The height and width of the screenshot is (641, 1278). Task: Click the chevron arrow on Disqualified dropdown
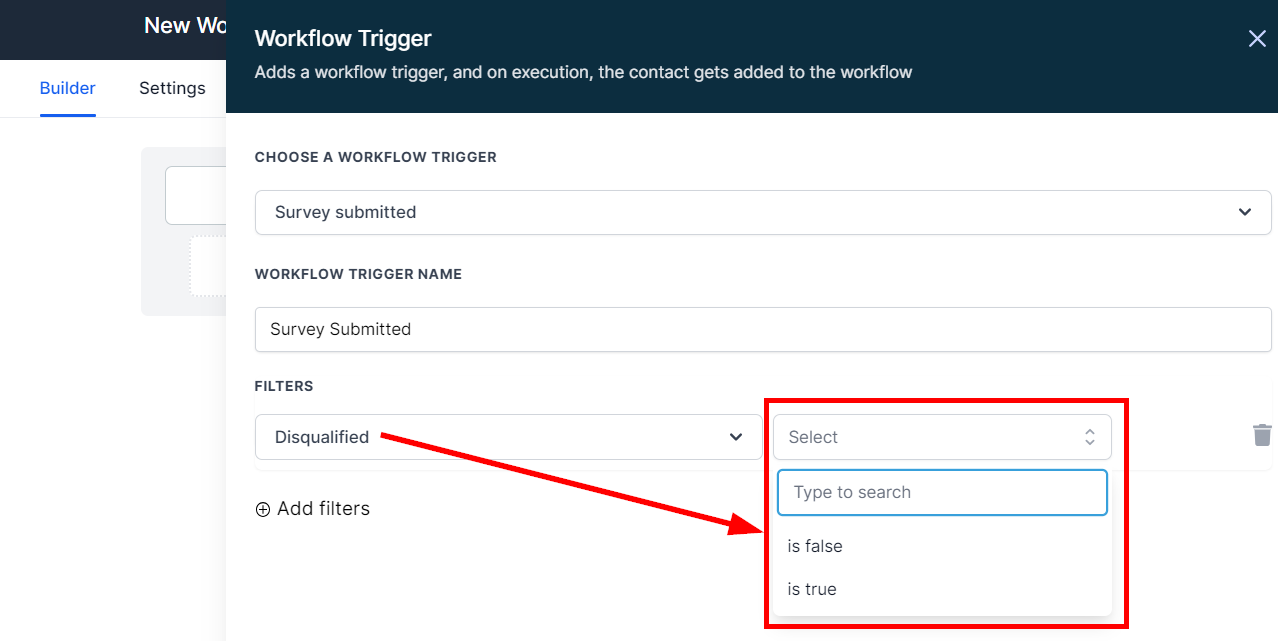[x=736, y=437]
